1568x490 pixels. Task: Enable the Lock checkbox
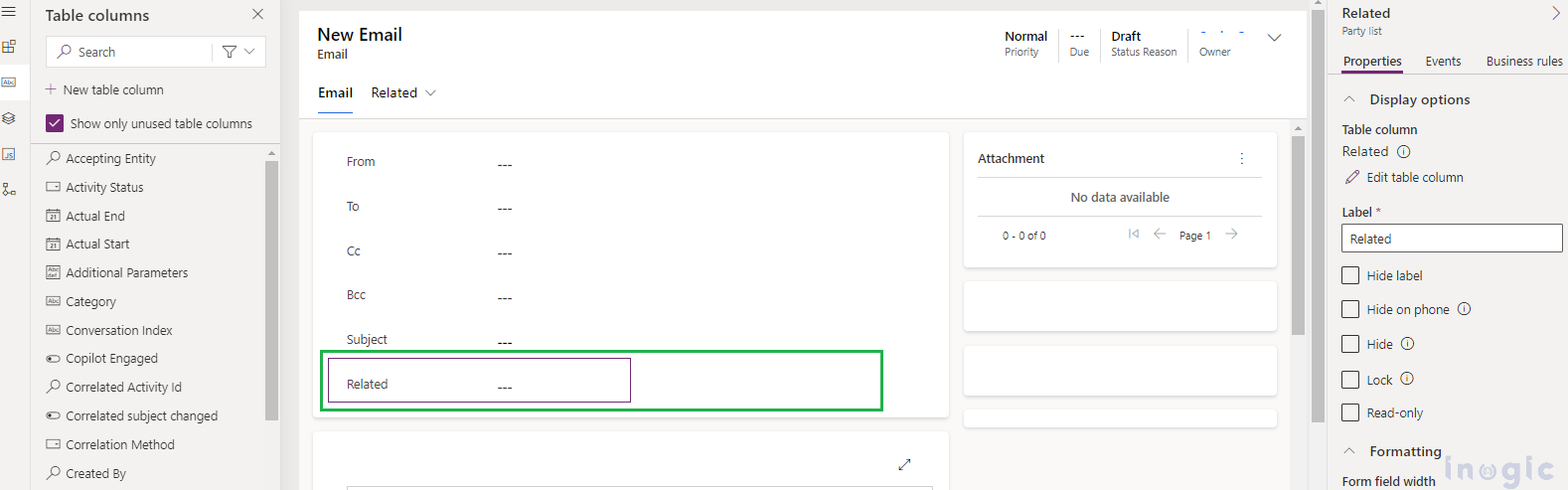pyautogui.click(x=1350, y=380)
